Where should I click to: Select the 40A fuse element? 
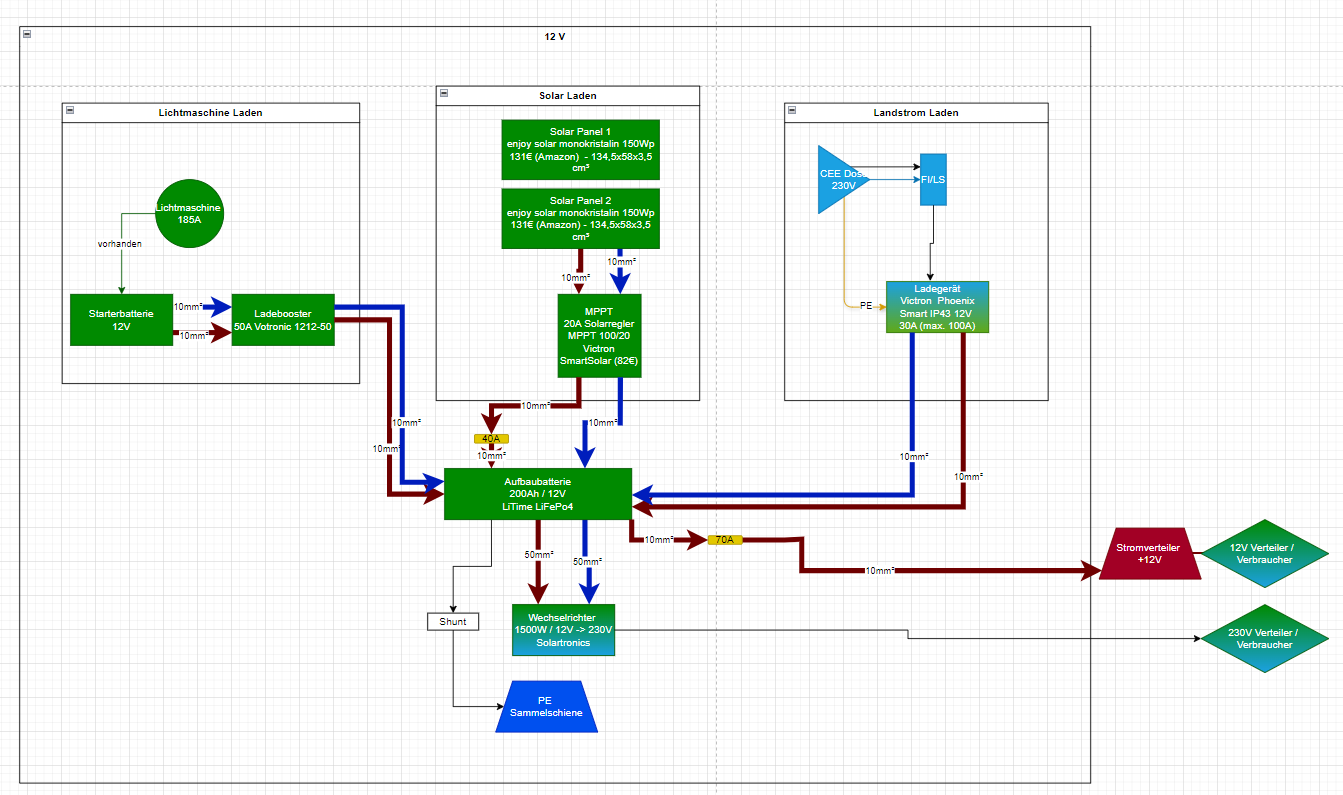pyautogui.click(x=491, y=438)
